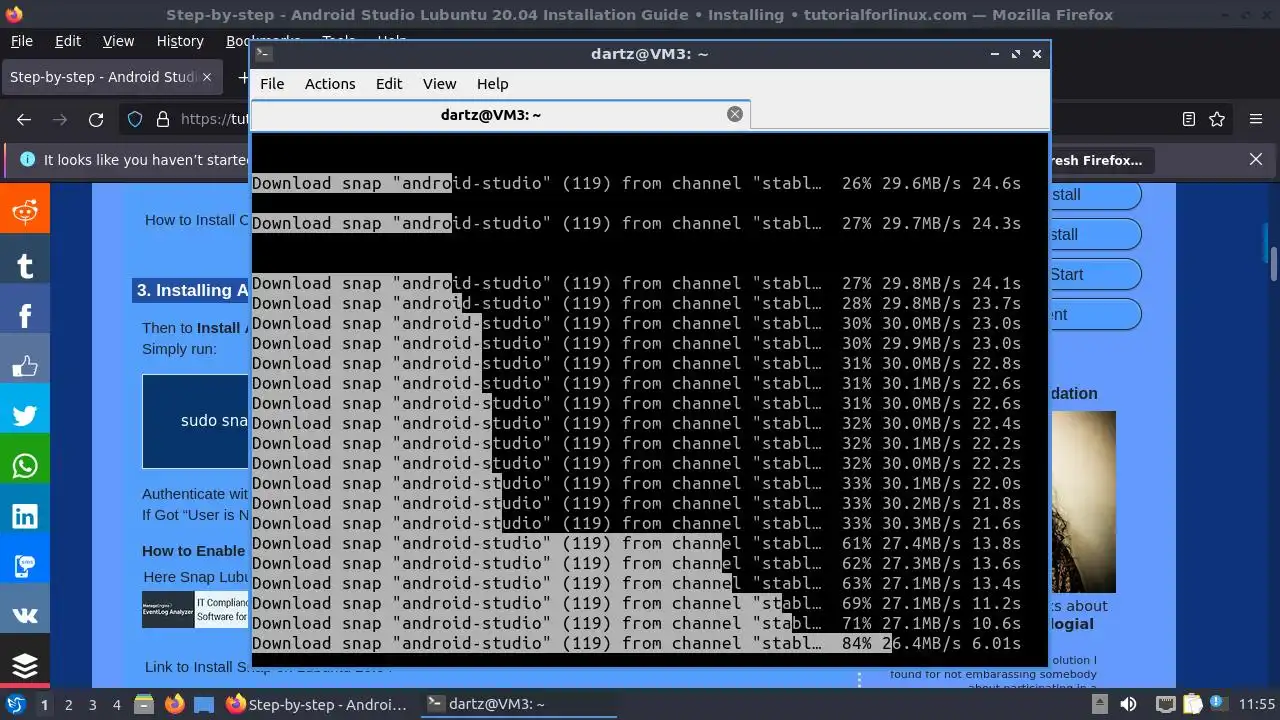
Task: Open the clipboard manager tray icon
Action: click(1190, 704)
